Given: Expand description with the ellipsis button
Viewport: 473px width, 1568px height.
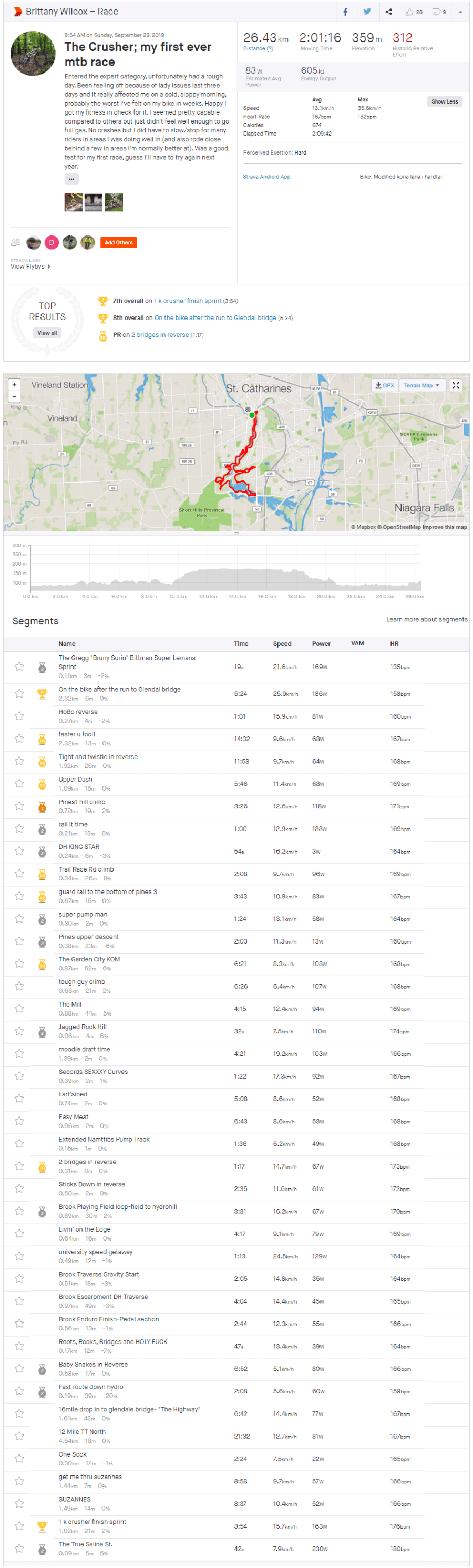Looking at the screenshot, I should click(71, 179).
